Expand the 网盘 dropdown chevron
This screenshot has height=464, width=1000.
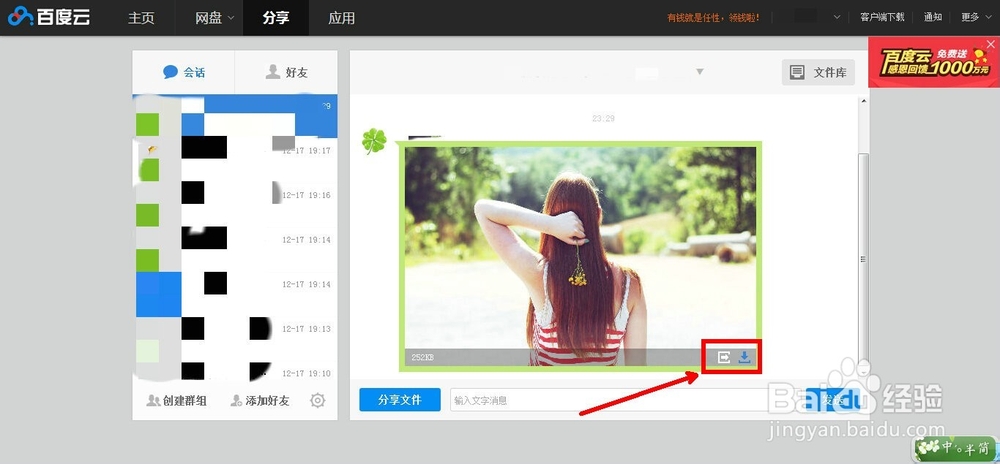point(231,18)
